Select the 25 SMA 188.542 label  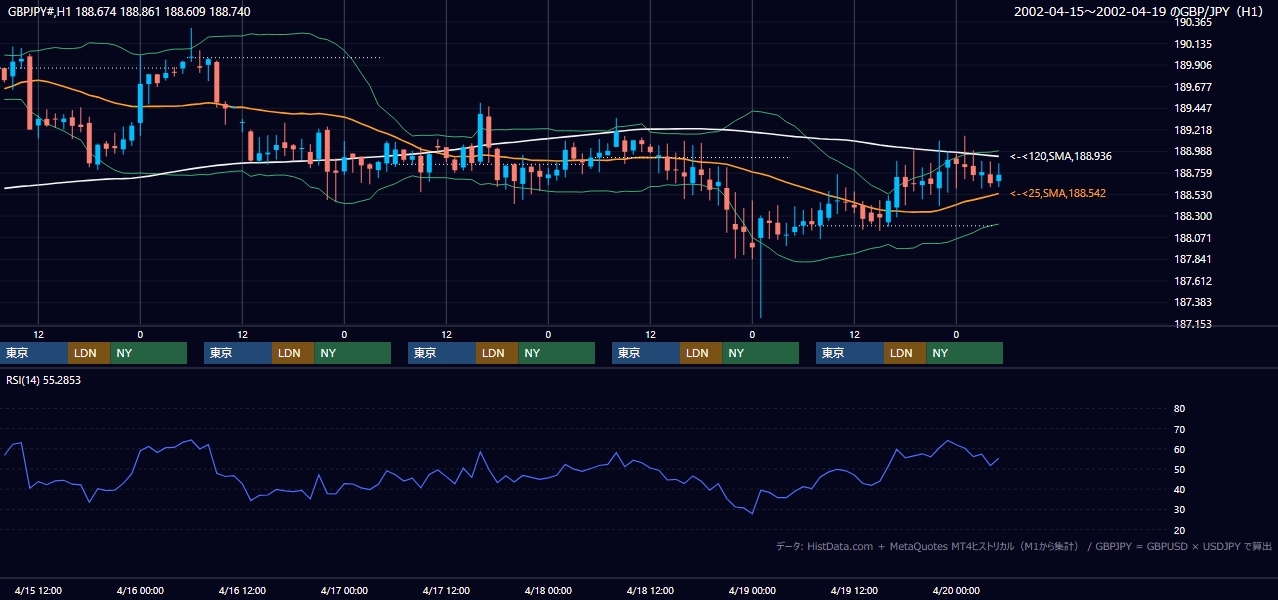coord(1058,193)
